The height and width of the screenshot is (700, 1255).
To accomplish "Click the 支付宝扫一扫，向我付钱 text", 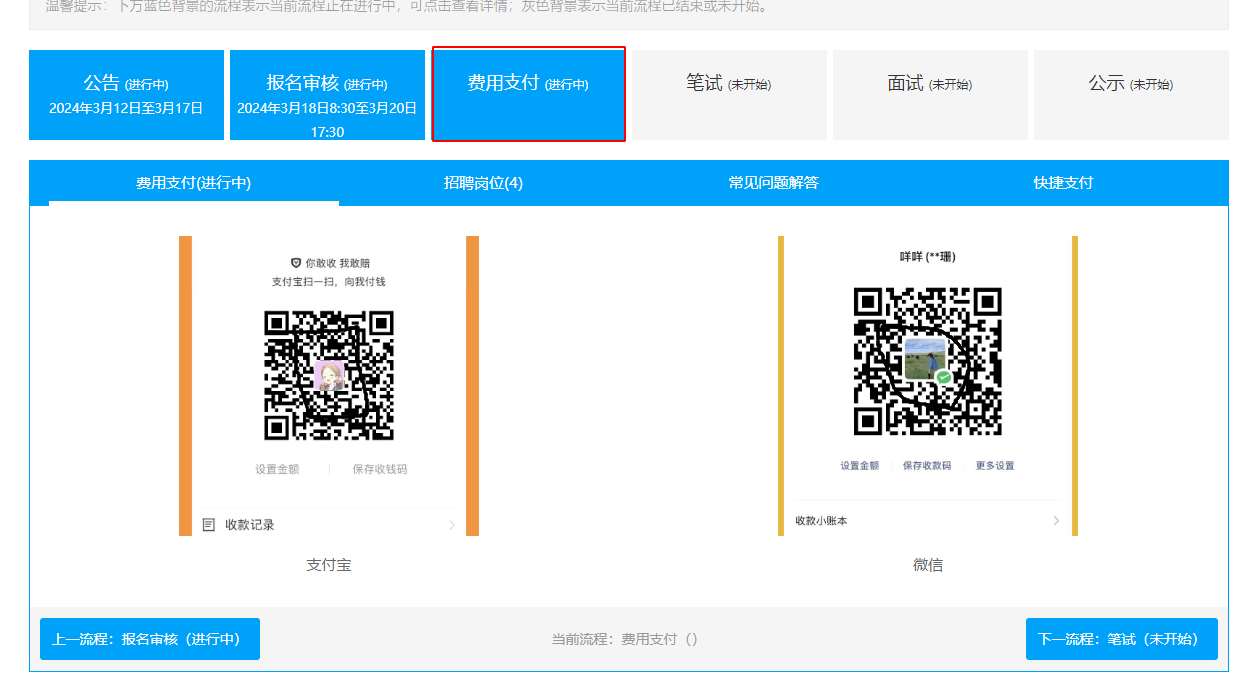I will point(329,282).
